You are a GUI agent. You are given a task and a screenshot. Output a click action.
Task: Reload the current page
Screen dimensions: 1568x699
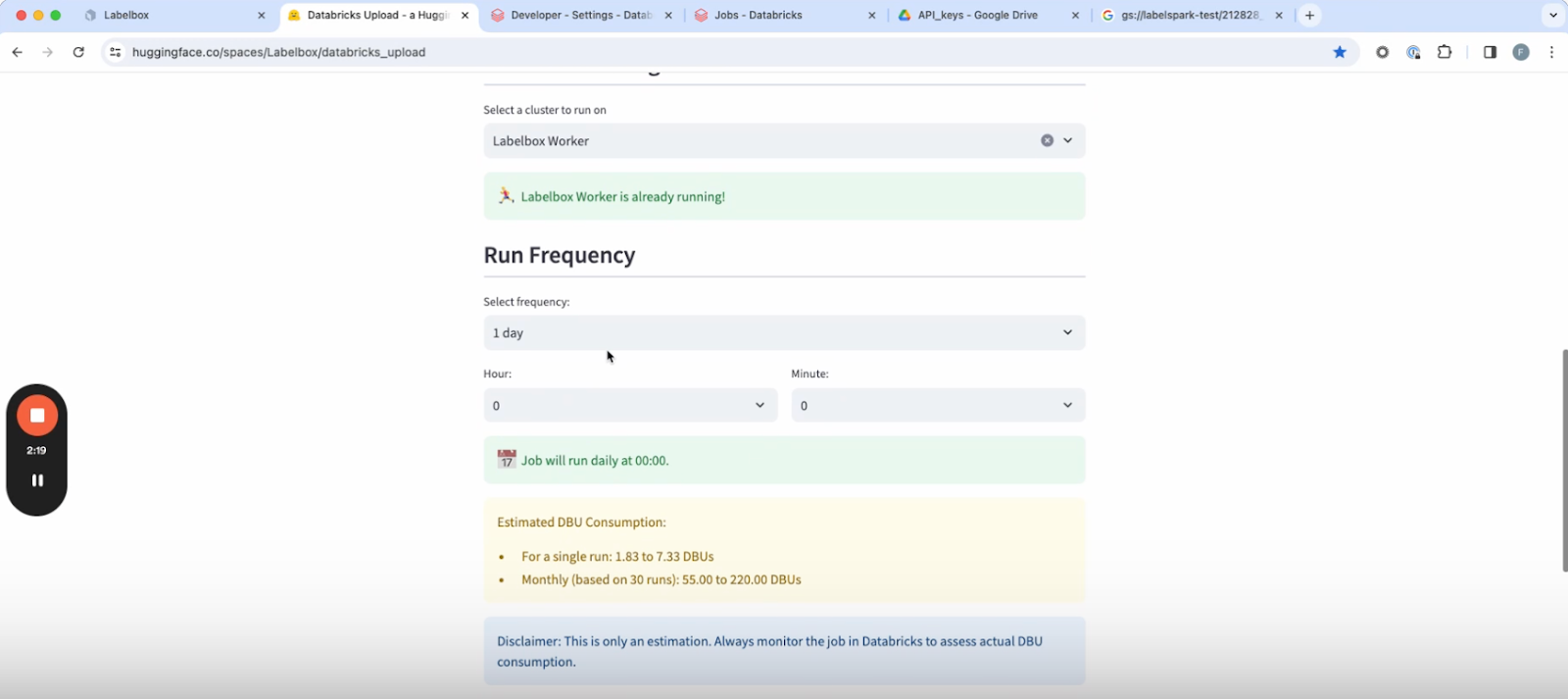click(78, 52)
